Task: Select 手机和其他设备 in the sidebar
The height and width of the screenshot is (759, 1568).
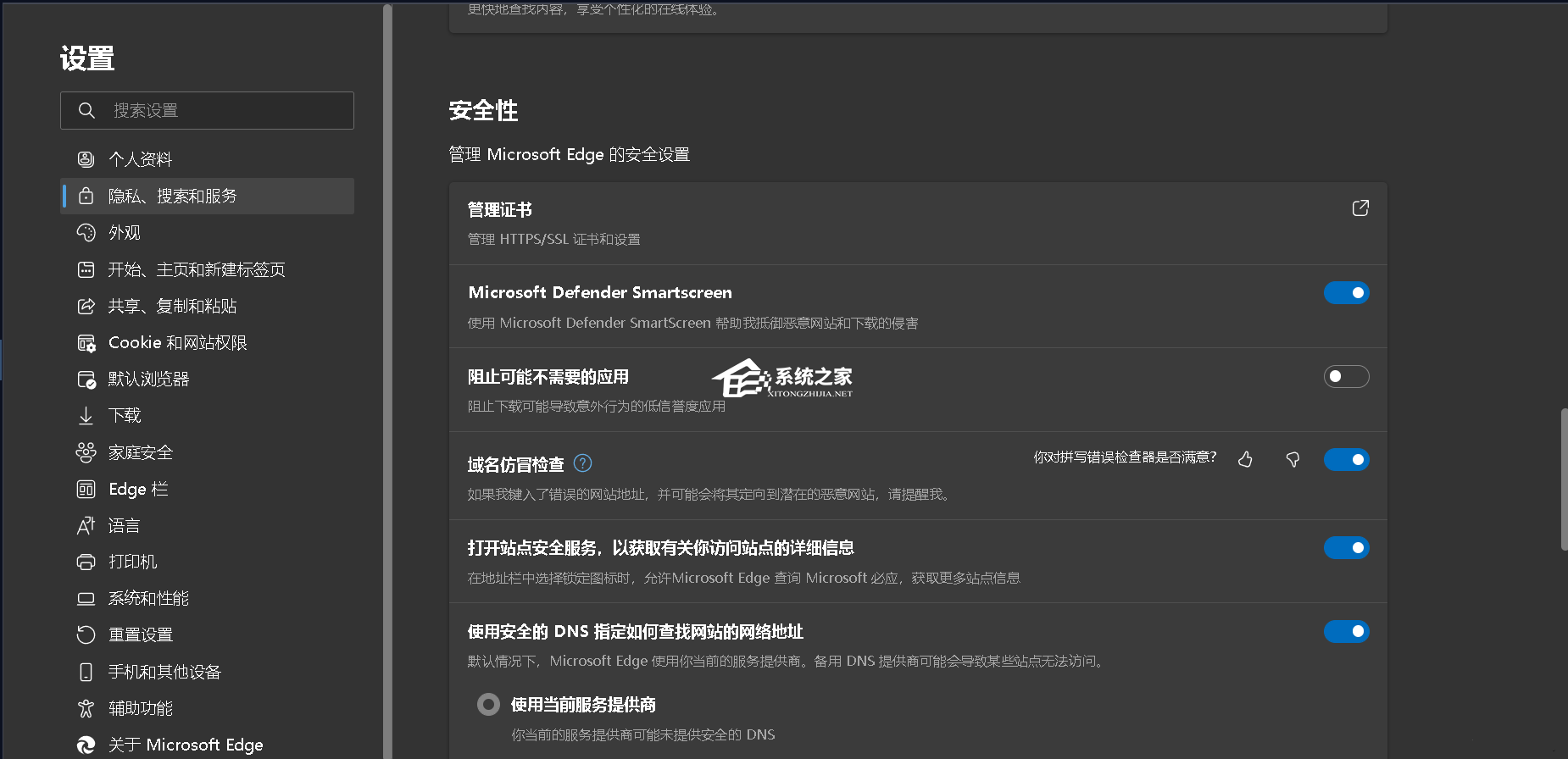Action: [208, 672]
